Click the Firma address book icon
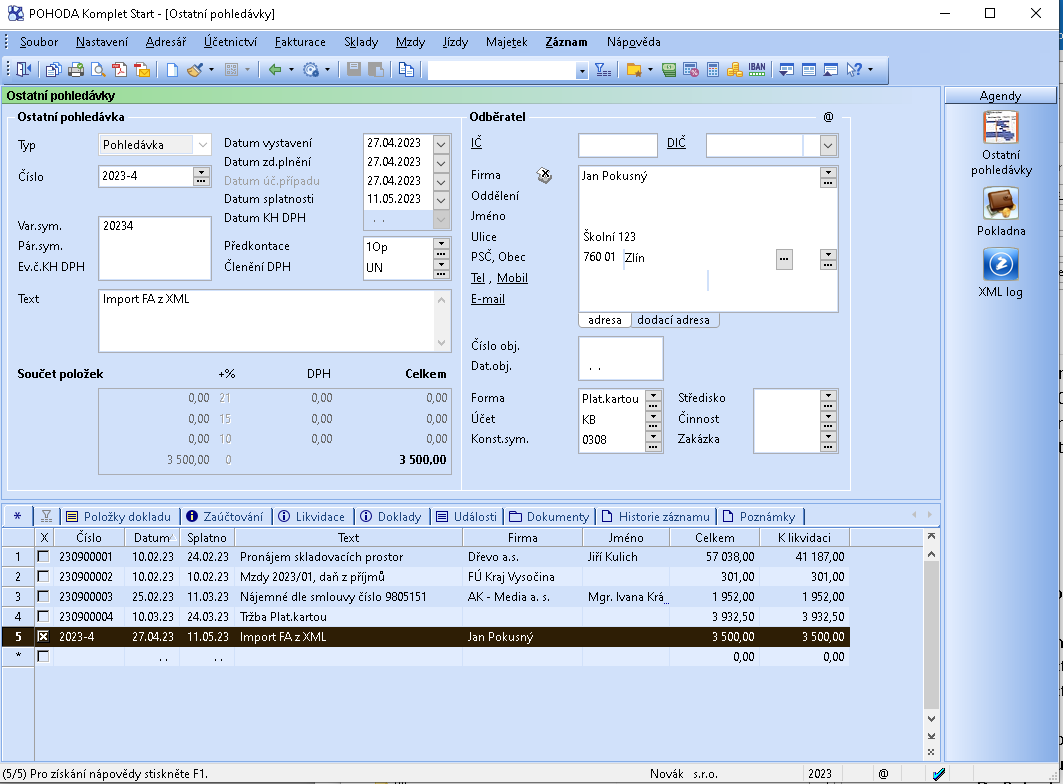 pos(544,176)
